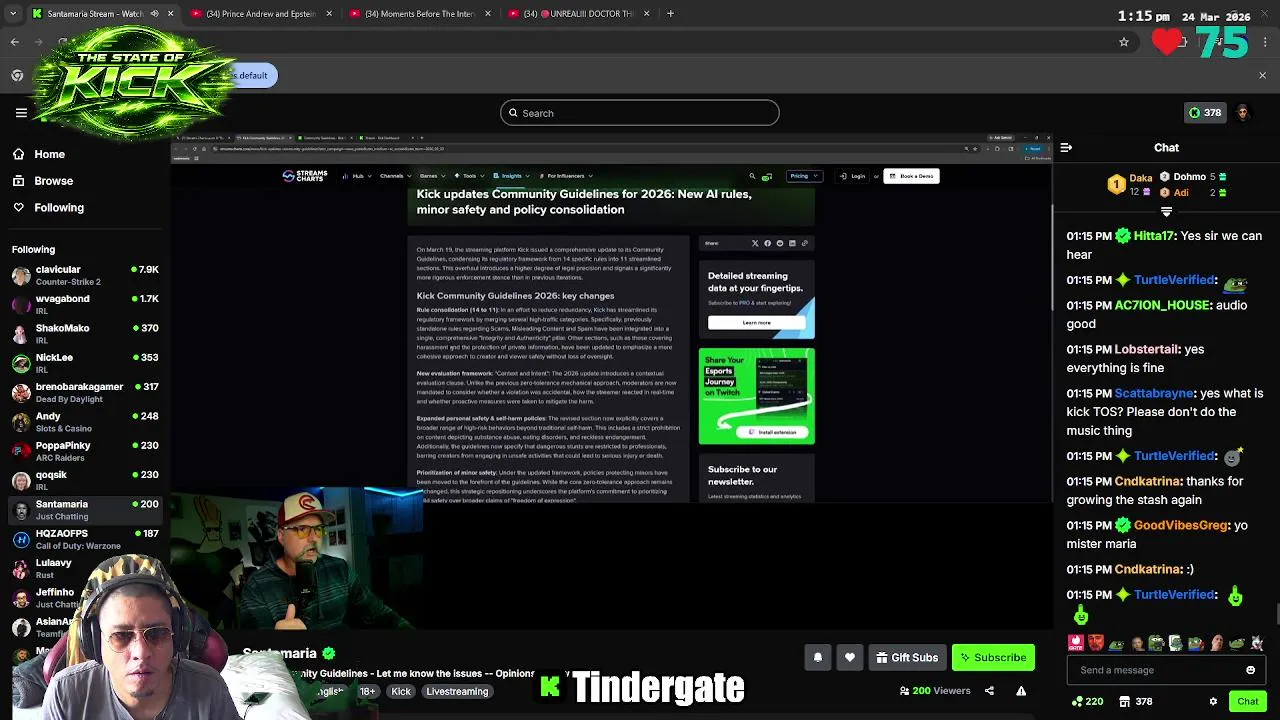This screenshot has width=1280, height=720.
Task: Click Streams Charts search magnifier
Action: [x=752, y=176]
